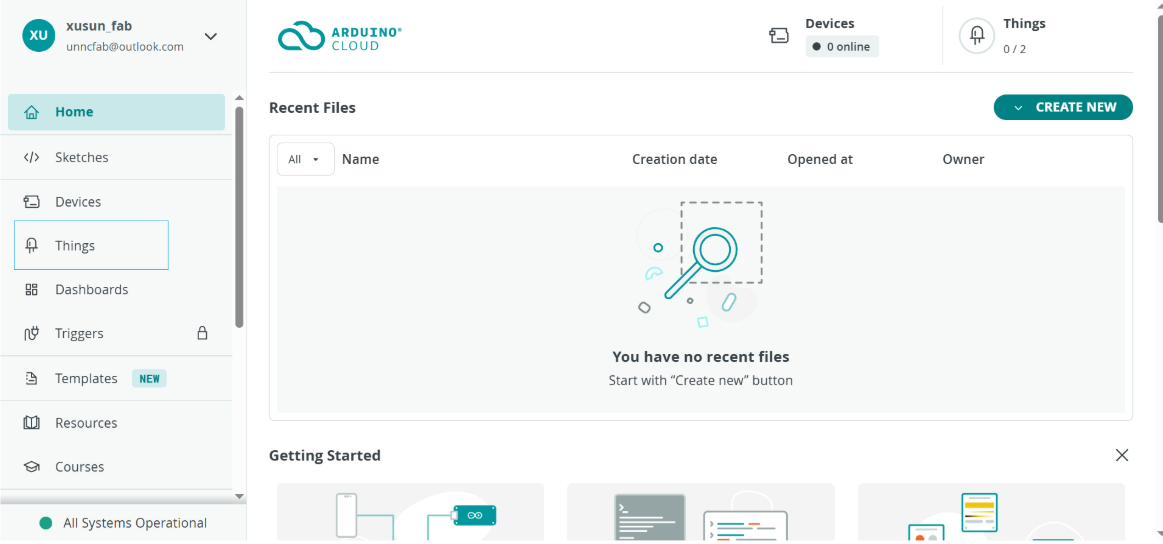1163x544 pixels.
Task: Click the Things 0 / 2 counter
Action: point(1015,49)
